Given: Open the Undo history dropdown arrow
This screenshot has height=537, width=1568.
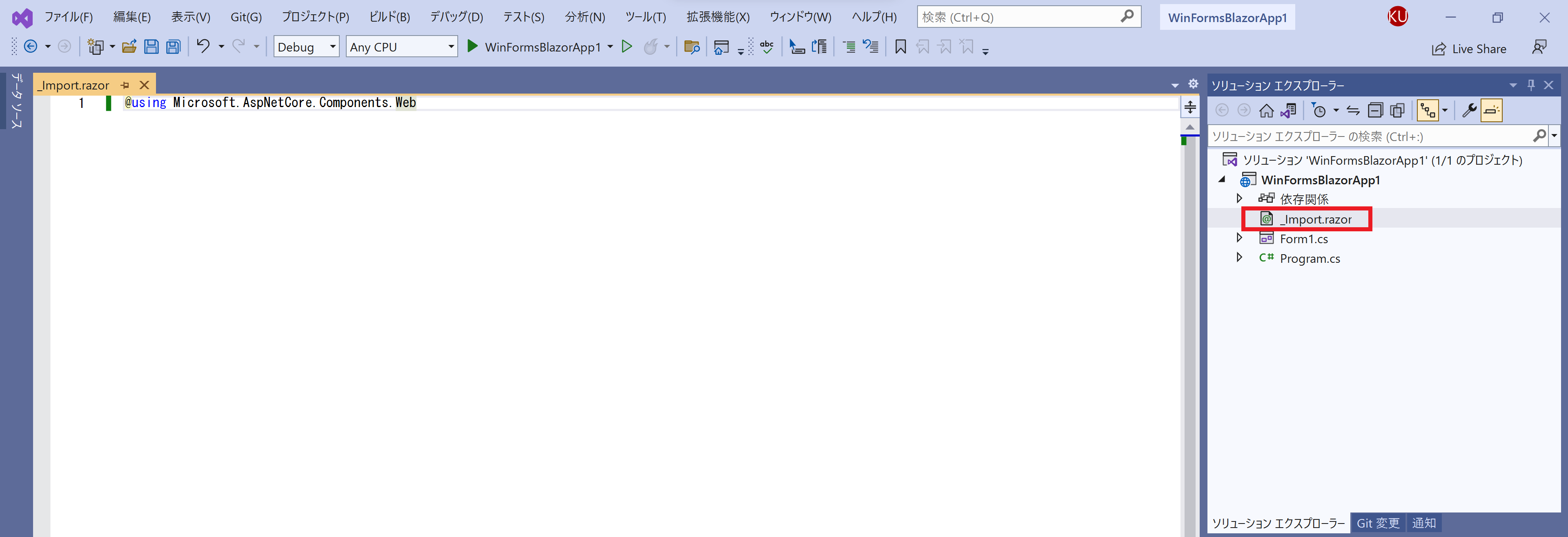Looking at the screenshot, I should pos(221,46).
